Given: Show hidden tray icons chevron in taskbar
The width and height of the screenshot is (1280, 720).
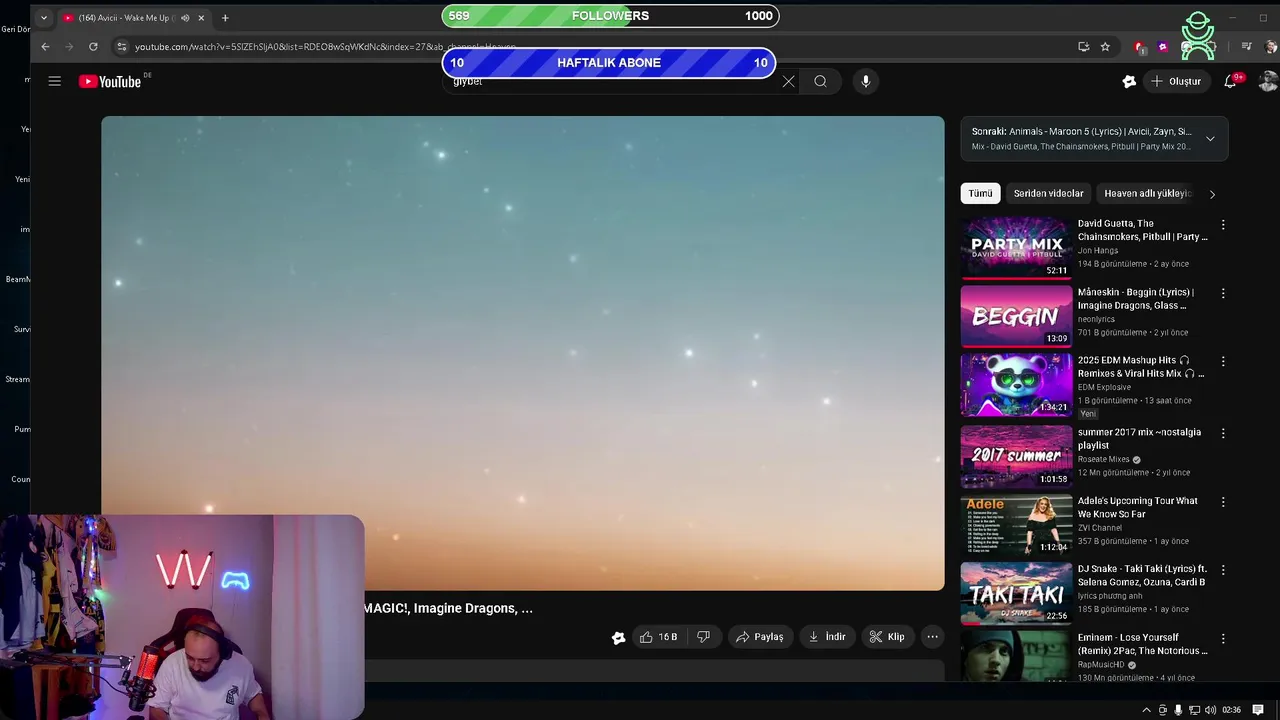Looking at the screenshot, I should [1146, 710].
